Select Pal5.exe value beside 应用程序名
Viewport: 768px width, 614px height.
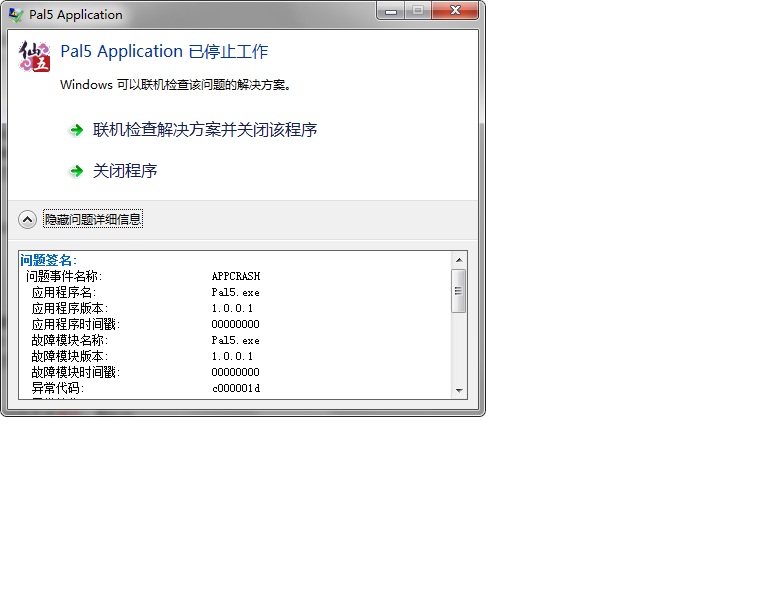[236, 292]
